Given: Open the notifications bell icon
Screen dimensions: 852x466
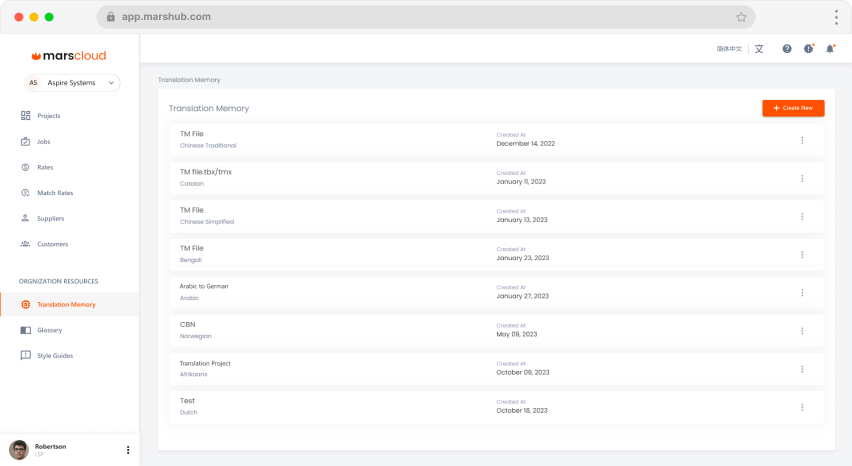Looking at the screenshot, I should tap(830, 49).
